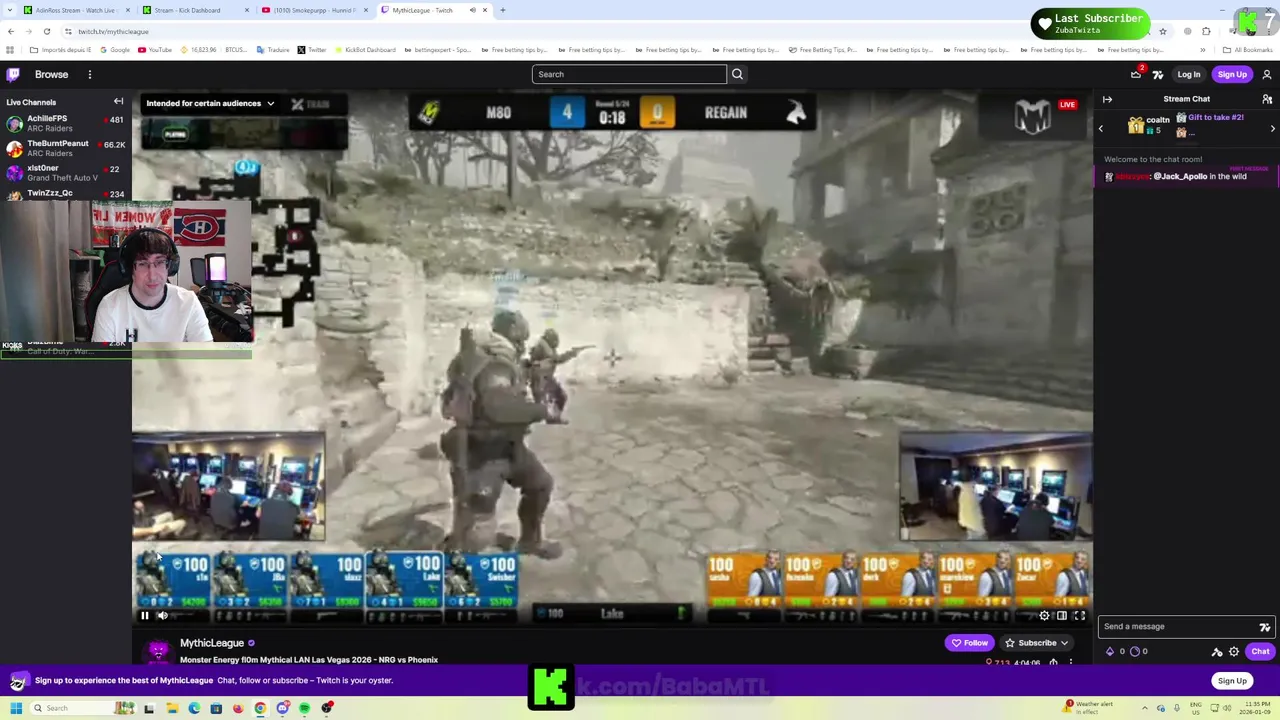The image size is (1280, 720).
Task: Open the MythicLeague channel avatar
Action: coord(158,652)
